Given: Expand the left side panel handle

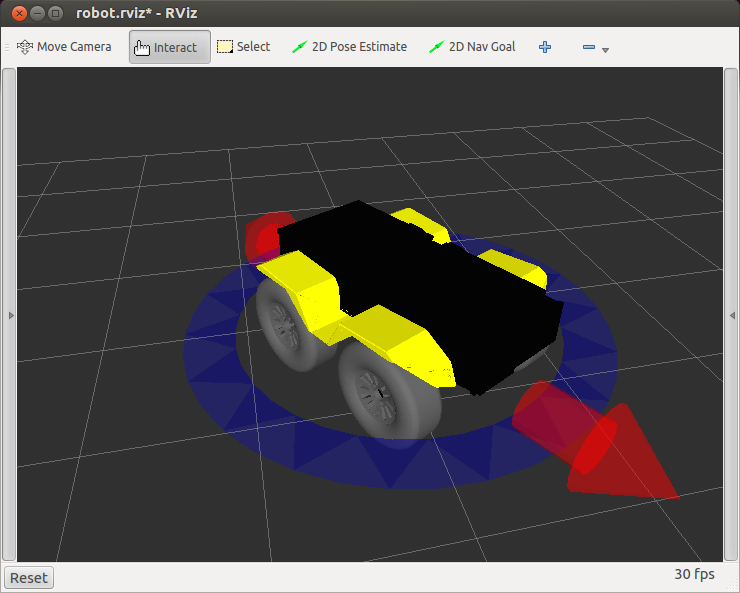Looking at the screenshot, I should [x=10, y=315].
